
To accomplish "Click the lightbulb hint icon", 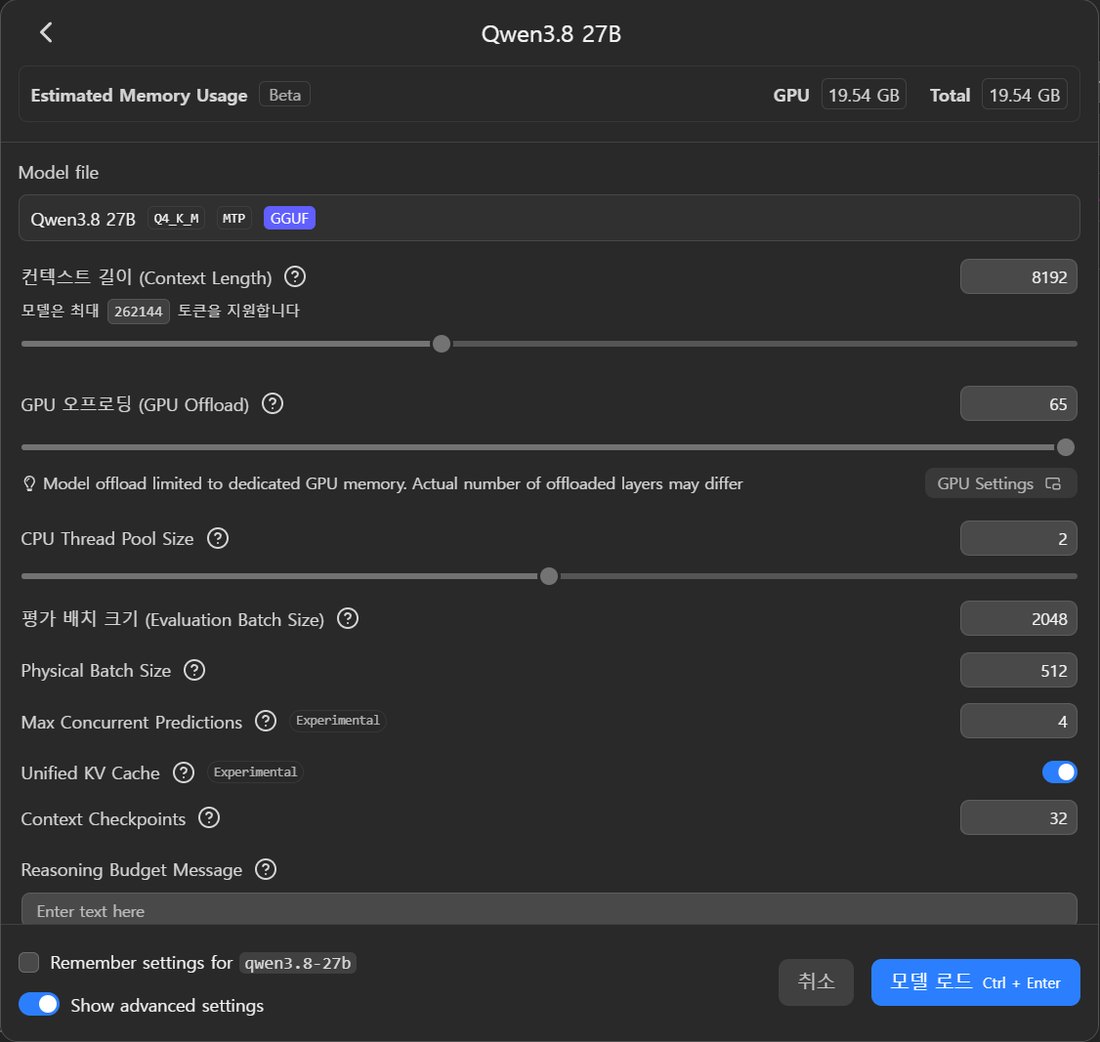I will tap(29, 483).
